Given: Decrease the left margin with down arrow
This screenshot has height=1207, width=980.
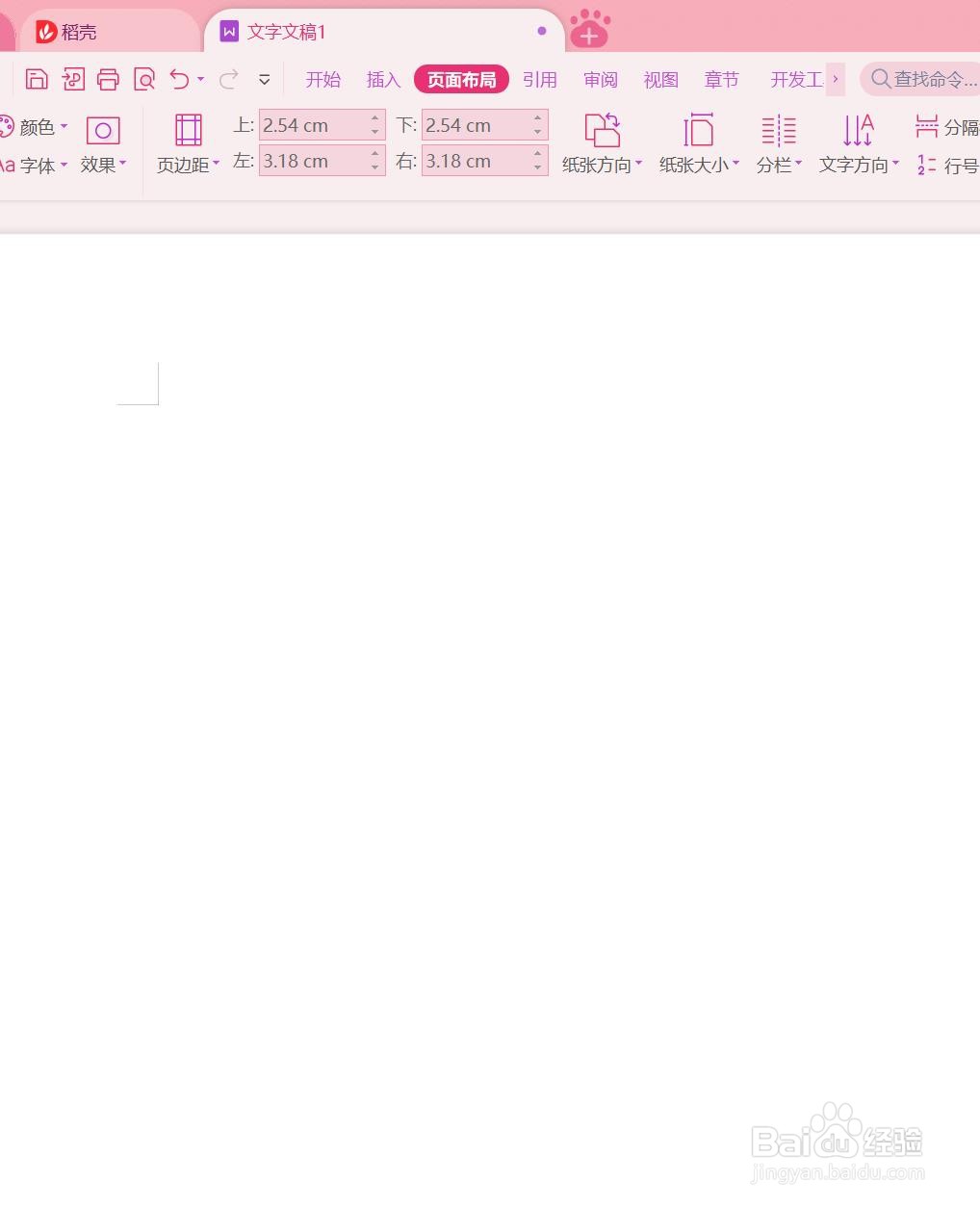Looking at the screenshot, I should 375,167.
